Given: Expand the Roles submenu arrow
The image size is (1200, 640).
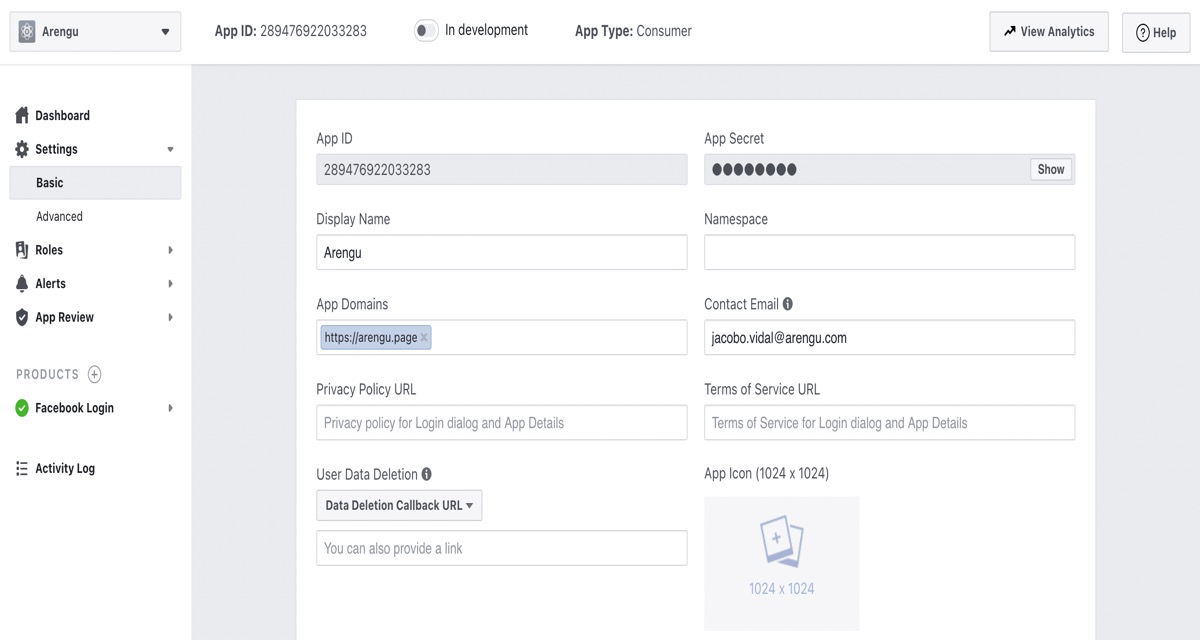Looking at the screenshot, I should point(170,250).
